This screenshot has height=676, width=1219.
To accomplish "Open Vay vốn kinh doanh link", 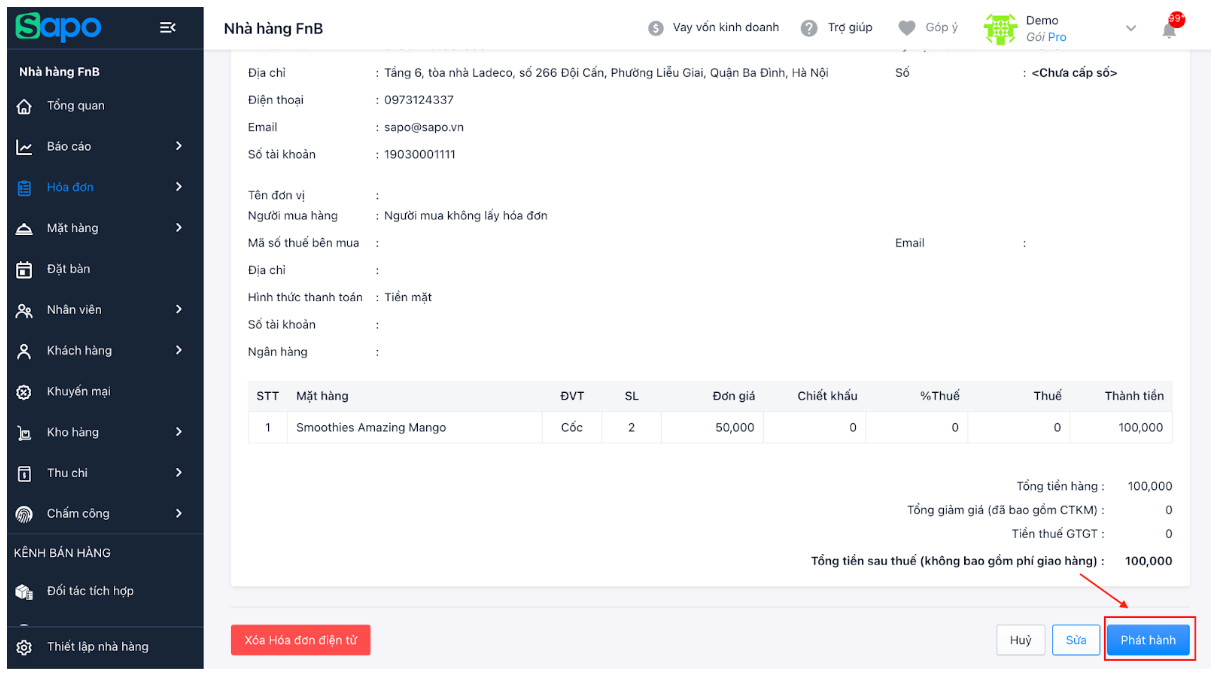I will (724, 28).
